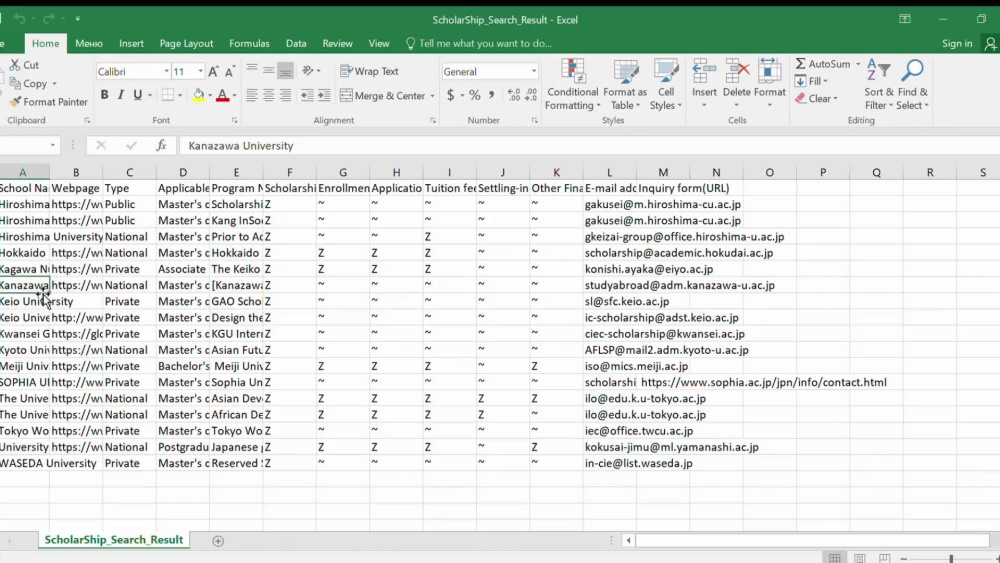Open the Formulas tab
The image size is (1000, 563).
(249, 43)
